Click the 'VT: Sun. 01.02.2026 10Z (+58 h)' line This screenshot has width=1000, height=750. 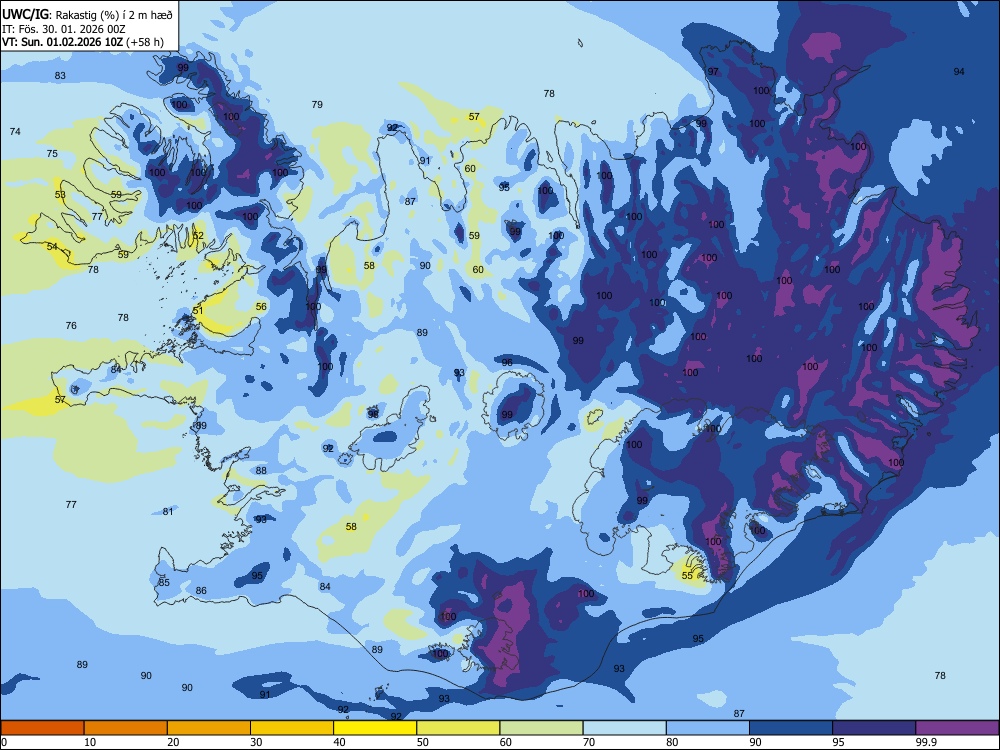pyautogui.click(x=82, y=42)
